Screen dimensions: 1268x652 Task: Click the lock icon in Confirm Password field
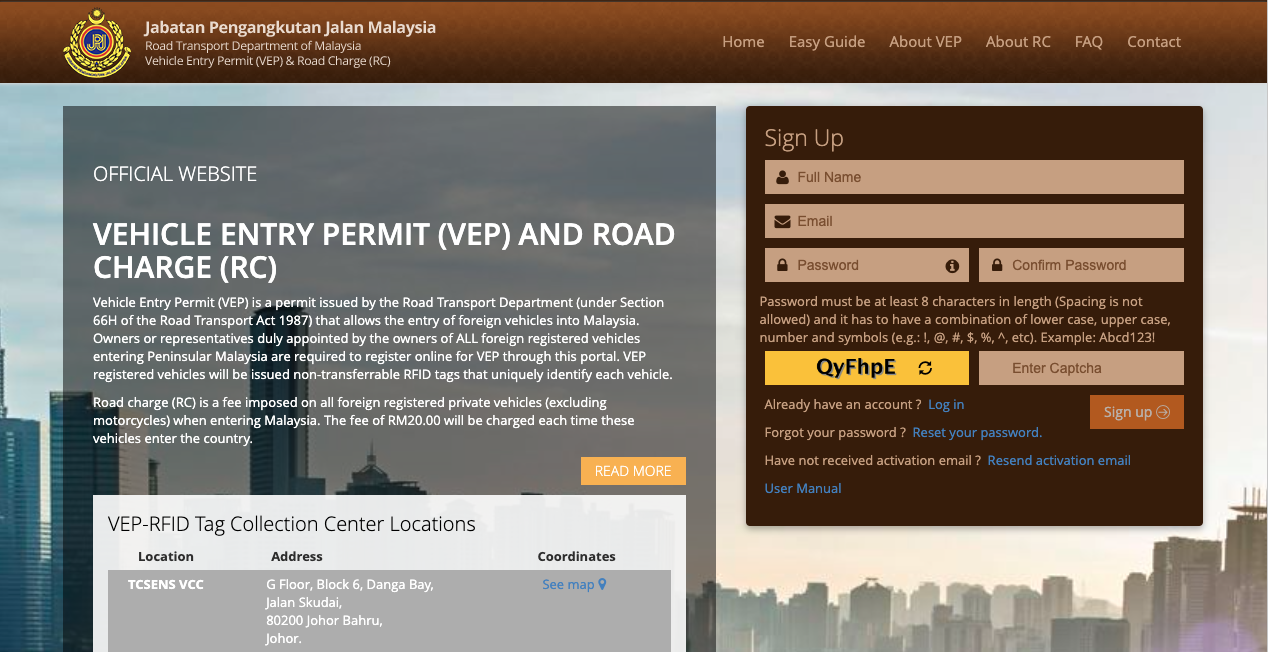pyautogui.click(x=996, y=265)
